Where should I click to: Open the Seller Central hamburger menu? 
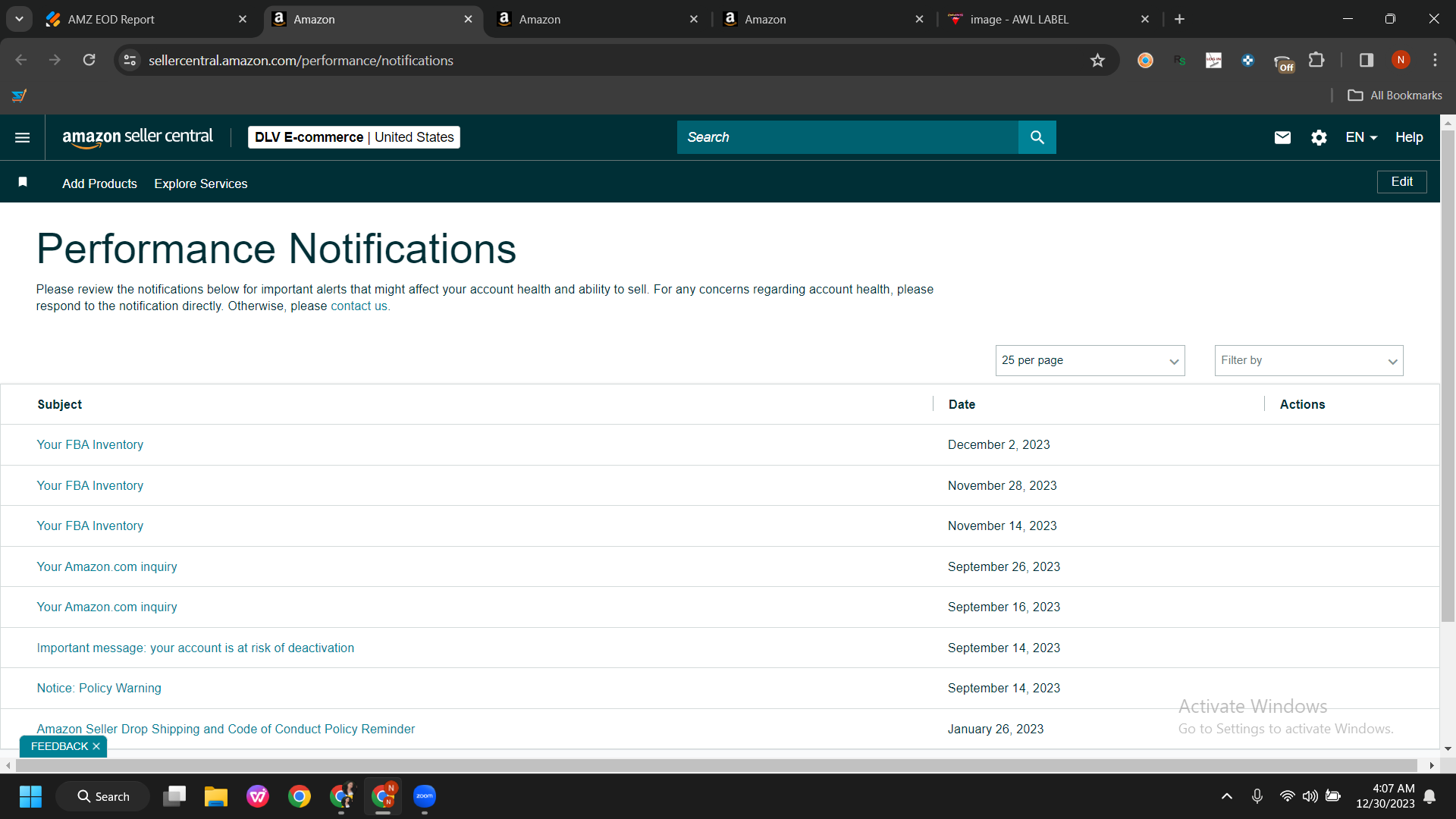[23, 137]
